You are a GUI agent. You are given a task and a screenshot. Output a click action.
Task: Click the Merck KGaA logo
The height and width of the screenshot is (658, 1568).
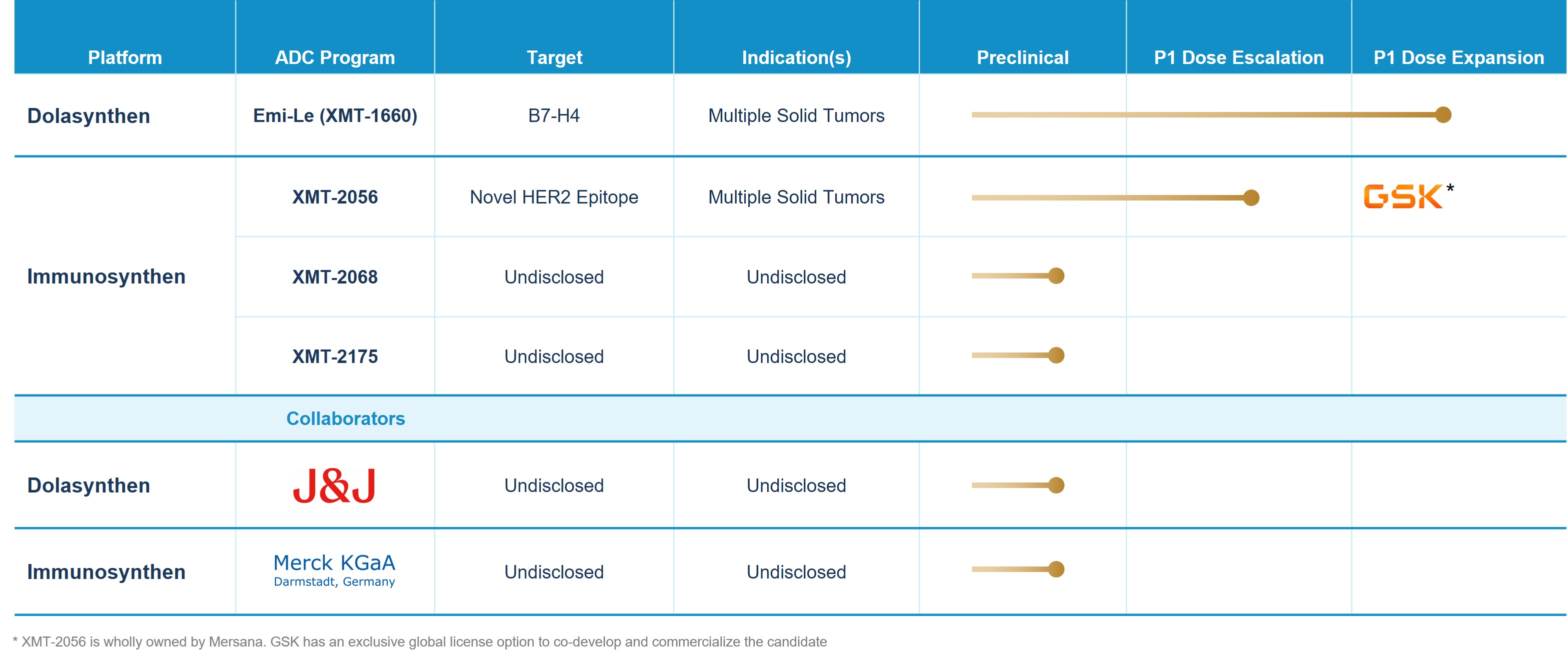334,569
